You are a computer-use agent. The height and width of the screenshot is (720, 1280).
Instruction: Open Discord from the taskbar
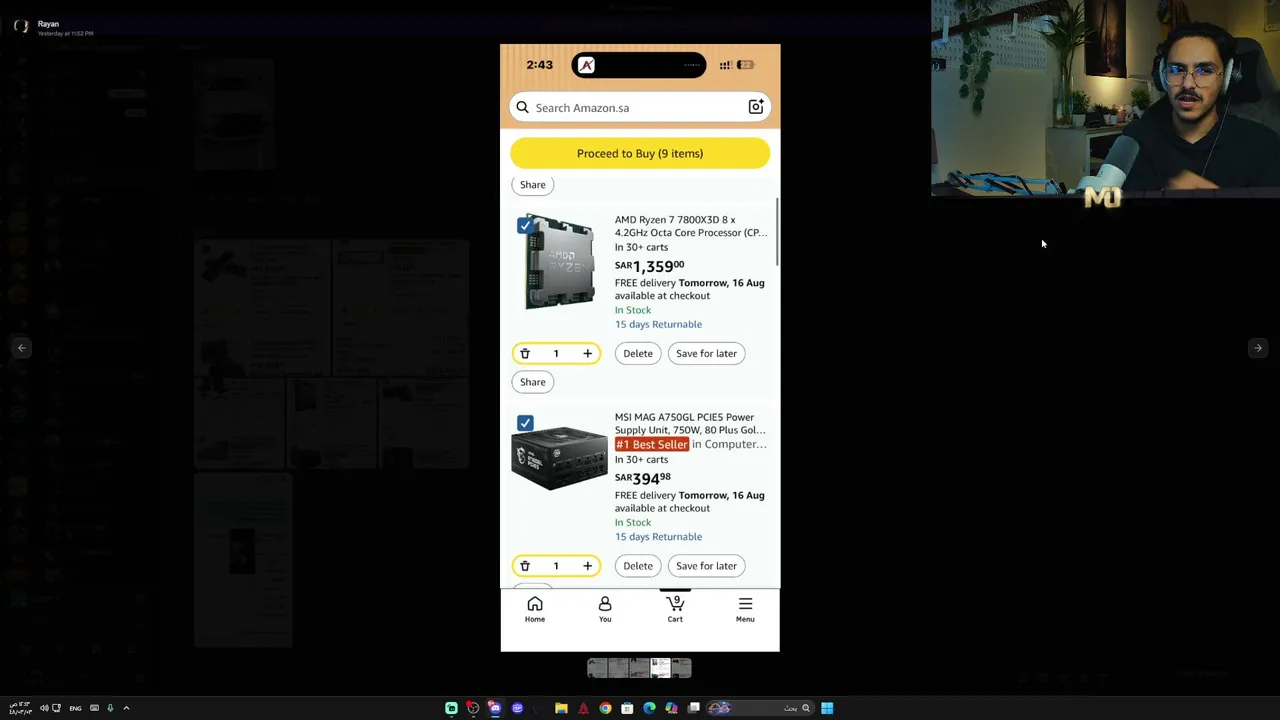point(495,708)
